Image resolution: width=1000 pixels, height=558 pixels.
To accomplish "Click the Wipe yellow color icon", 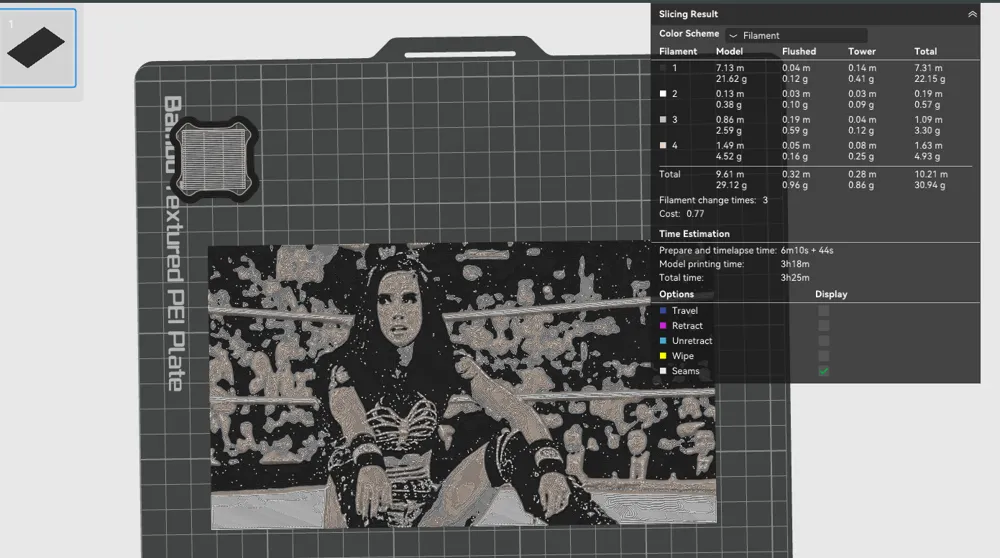I will pyautogui.click(x=663, y=356).
